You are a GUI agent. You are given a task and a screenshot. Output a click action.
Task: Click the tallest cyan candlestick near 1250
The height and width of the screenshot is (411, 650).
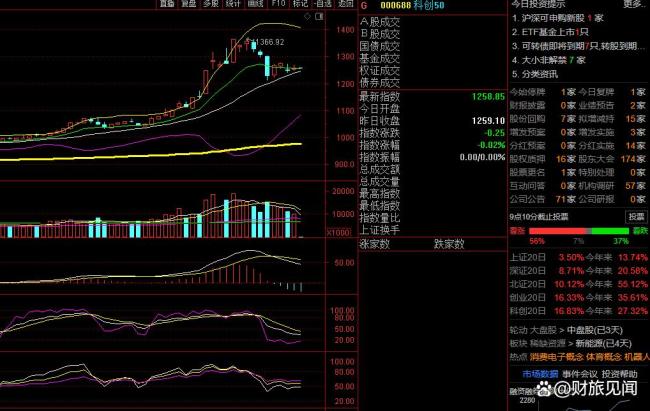[267, 66]
